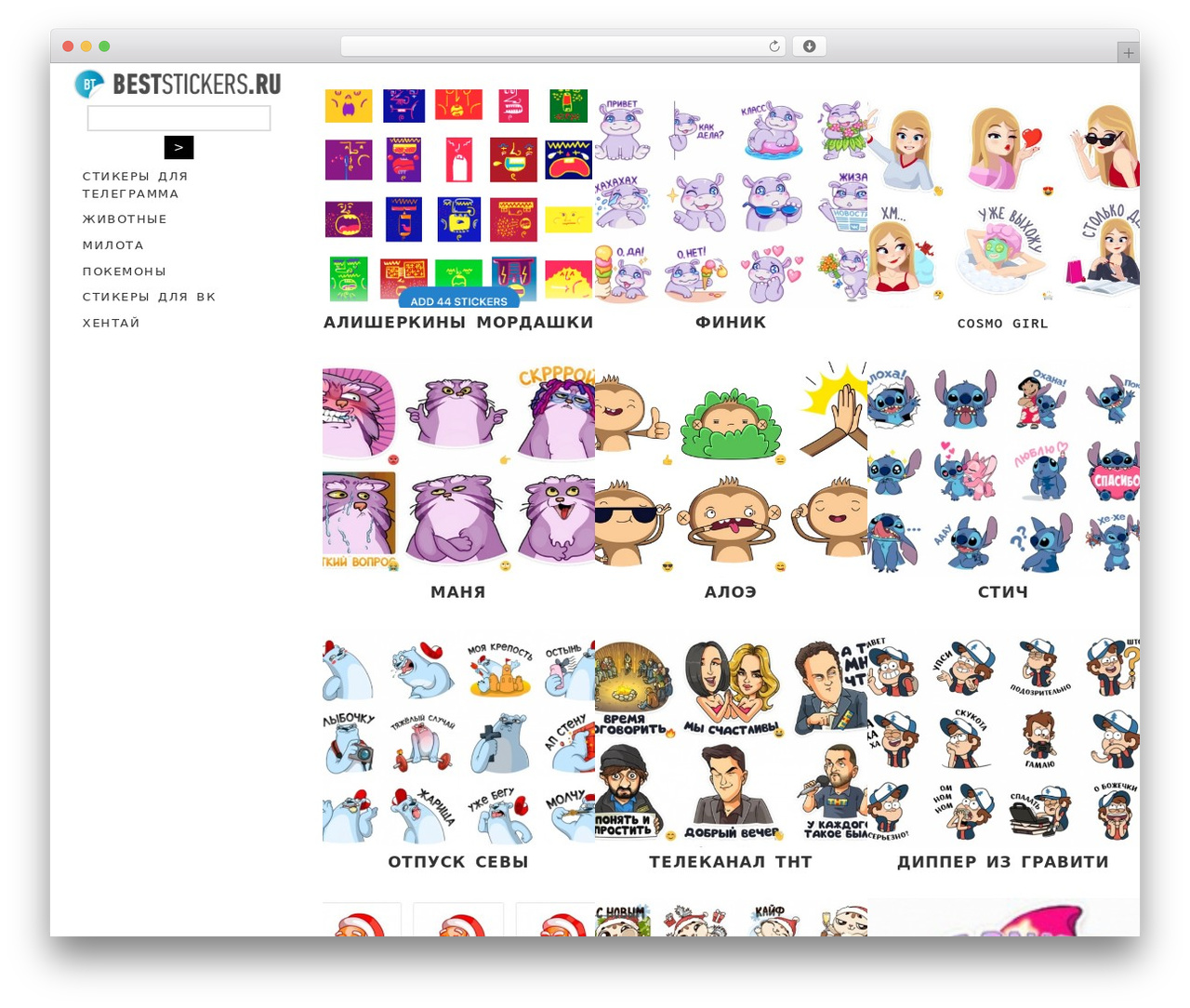Open the ФИНИК sticker pack title
The width and height of the screenshot is (1190, 1008).
(x=731, y=323)
